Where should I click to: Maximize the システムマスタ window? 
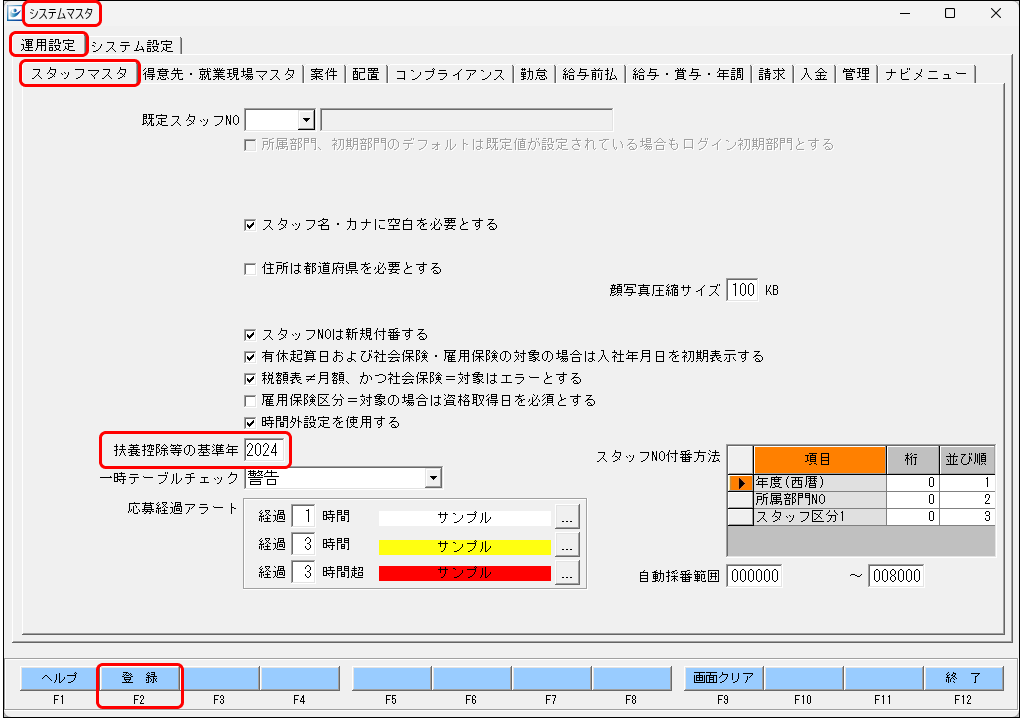(x=950, y=13)
